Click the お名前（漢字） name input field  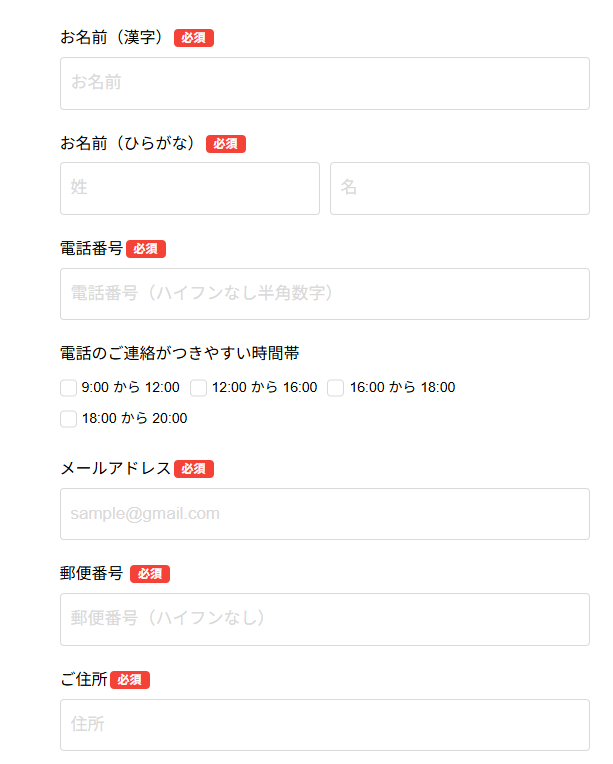[324, 83]
